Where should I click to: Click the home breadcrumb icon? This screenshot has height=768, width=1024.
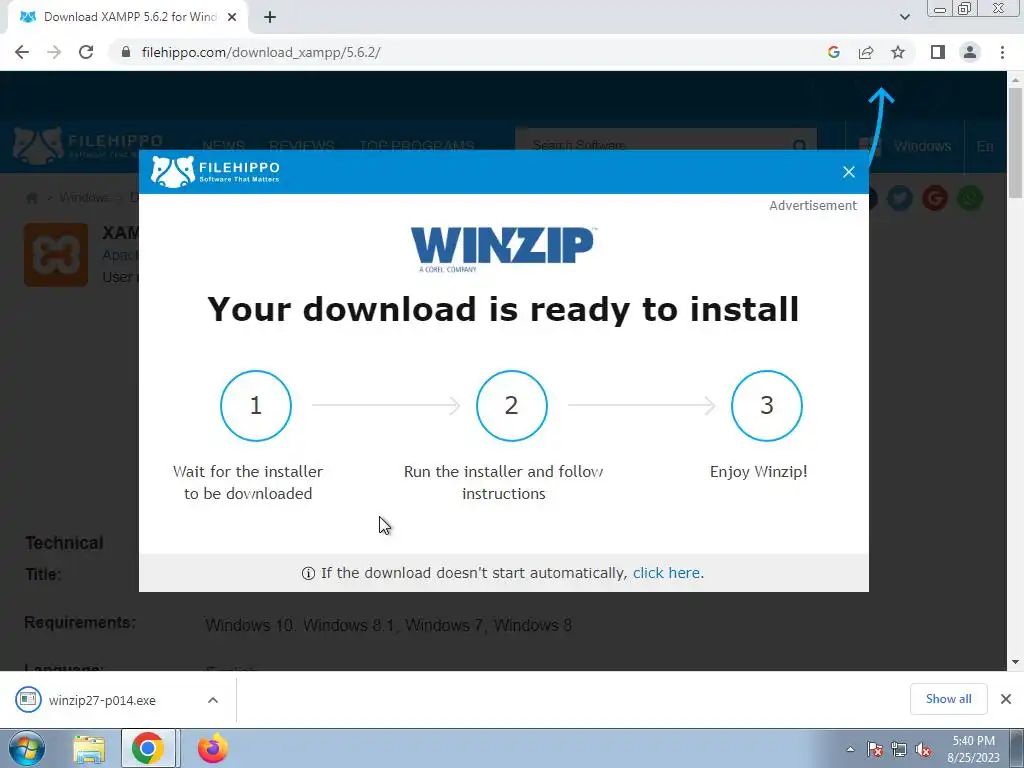(x=31, y=197)
